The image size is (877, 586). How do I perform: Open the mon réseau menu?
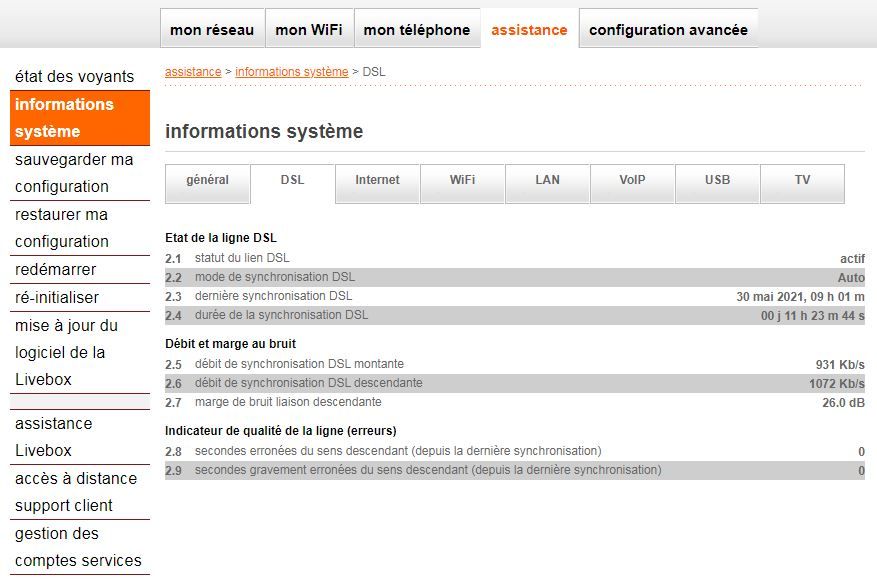(212, 29)
